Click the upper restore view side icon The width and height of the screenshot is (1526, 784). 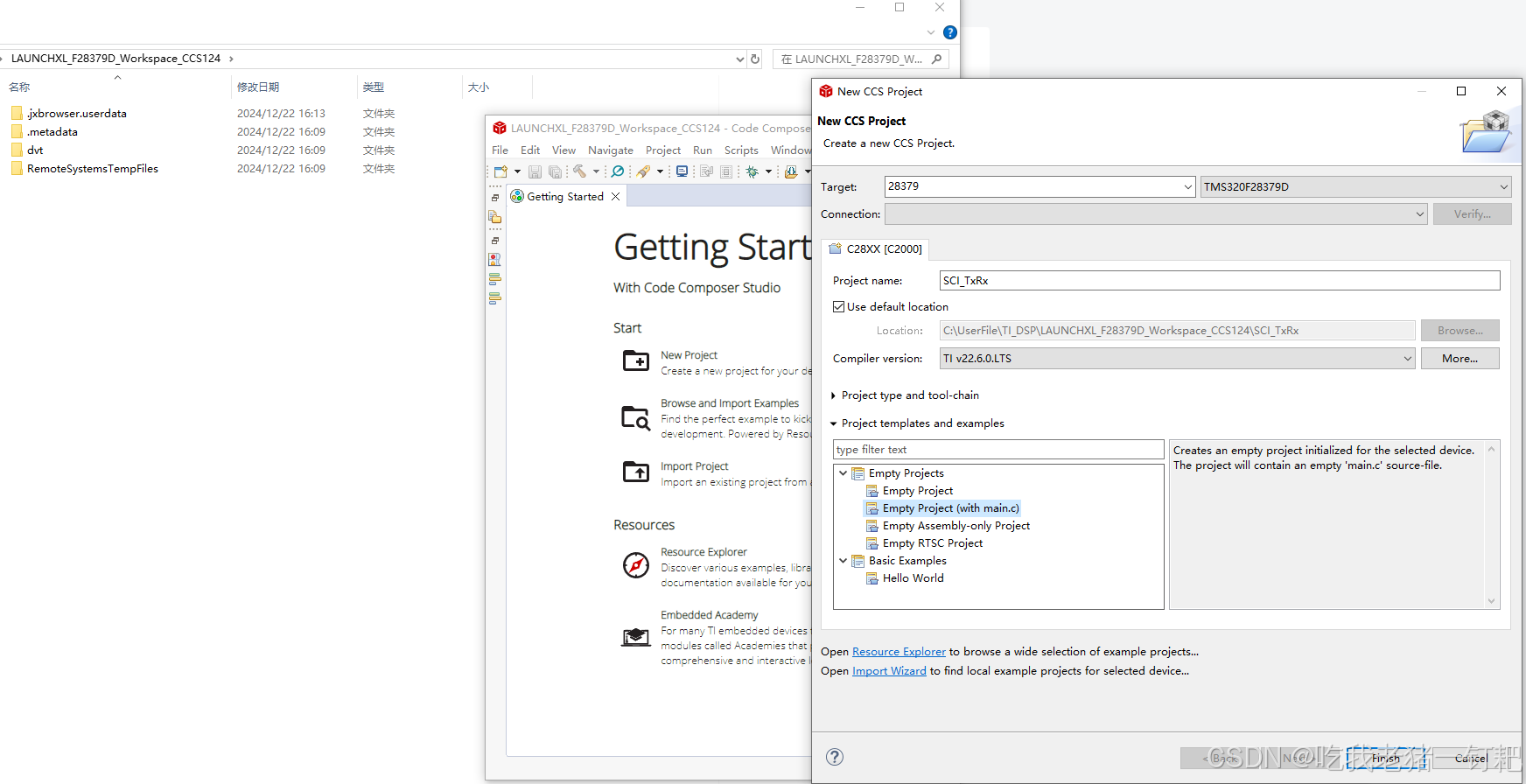pyautogui.click(x=495, y=198)
